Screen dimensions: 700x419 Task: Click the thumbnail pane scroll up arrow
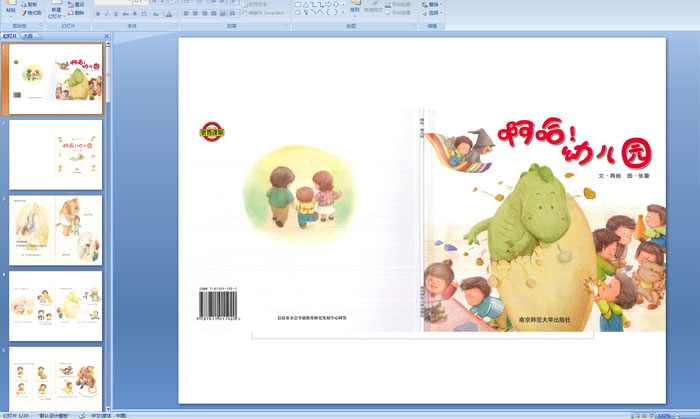tap(108, 44)
